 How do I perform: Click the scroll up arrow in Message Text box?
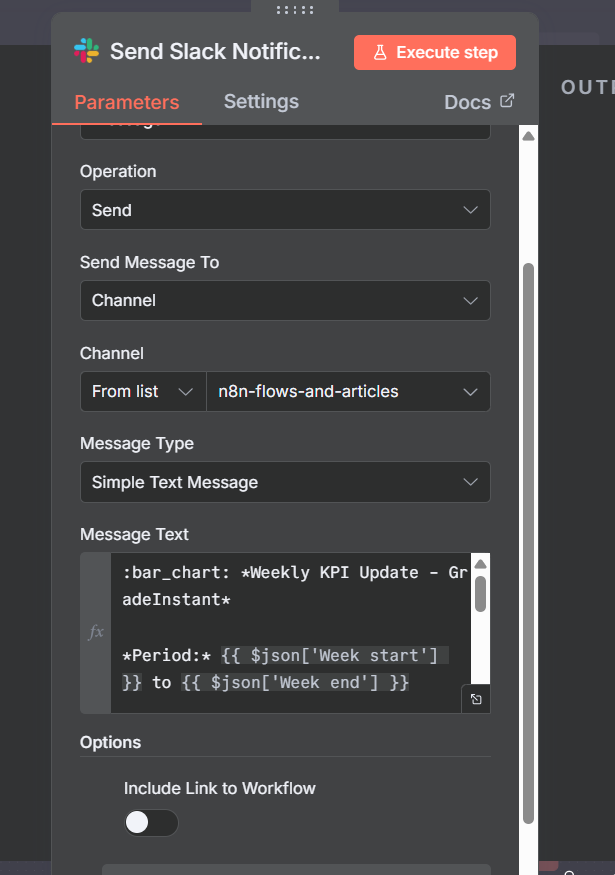[x=480, y=563]
